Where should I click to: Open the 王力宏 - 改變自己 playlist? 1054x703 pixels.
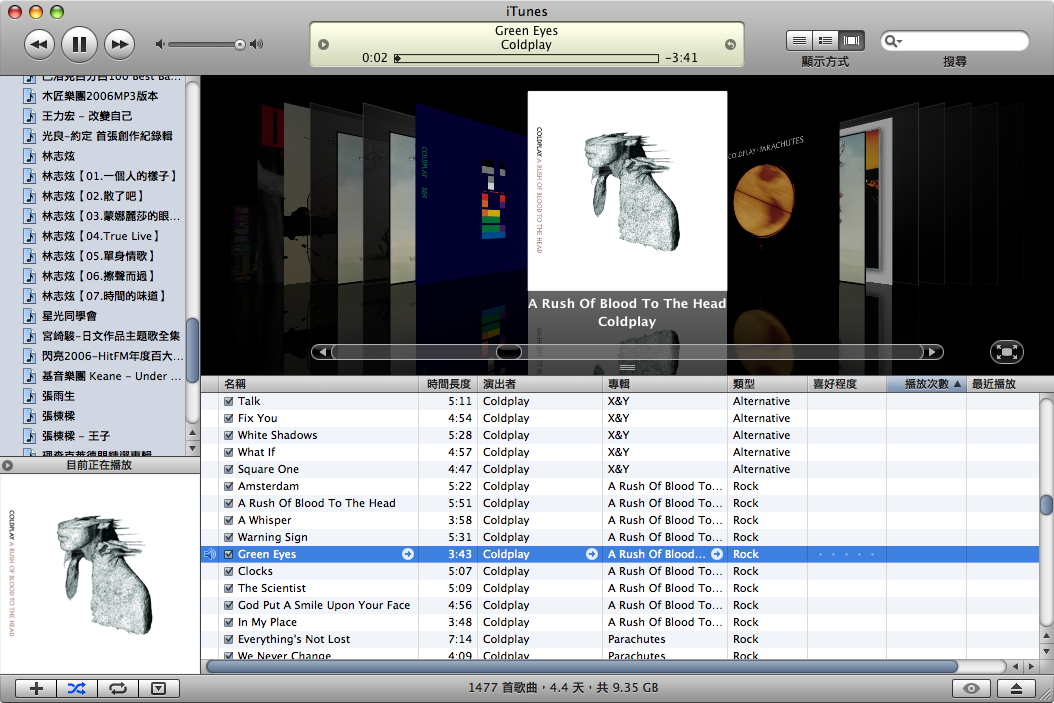click(x=87, y=116)
